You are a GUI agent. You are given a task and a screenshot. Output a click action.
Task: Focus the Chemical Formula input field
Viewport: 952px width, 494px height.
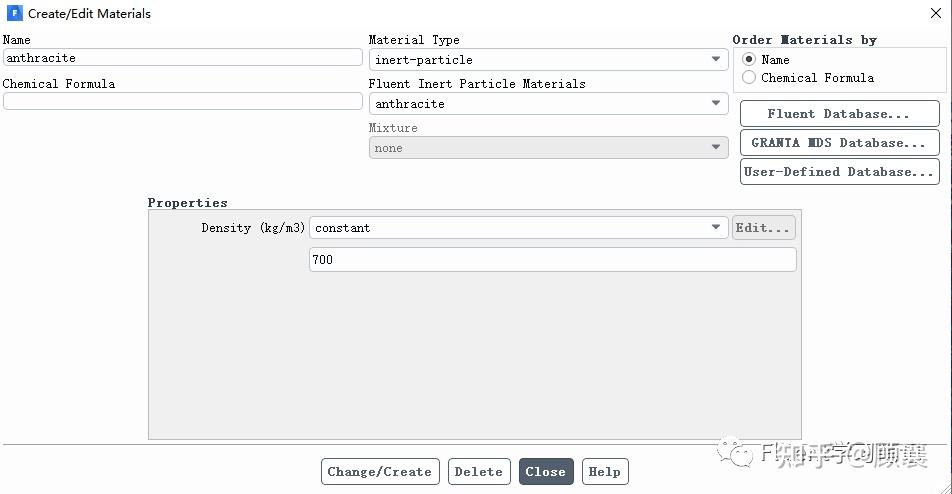(182, 102)
